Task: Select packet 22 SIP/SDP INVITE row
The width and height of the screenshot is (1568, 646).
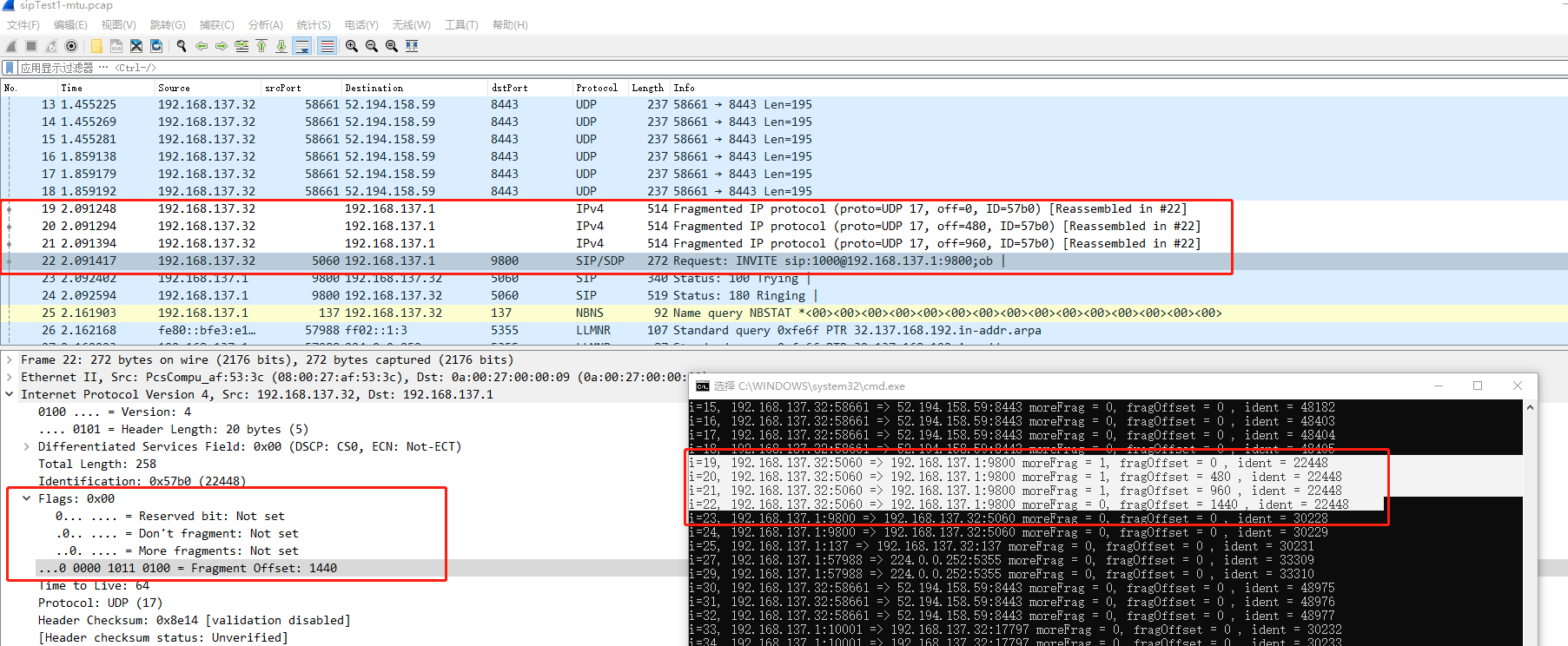Action: (x=784, y=260)
